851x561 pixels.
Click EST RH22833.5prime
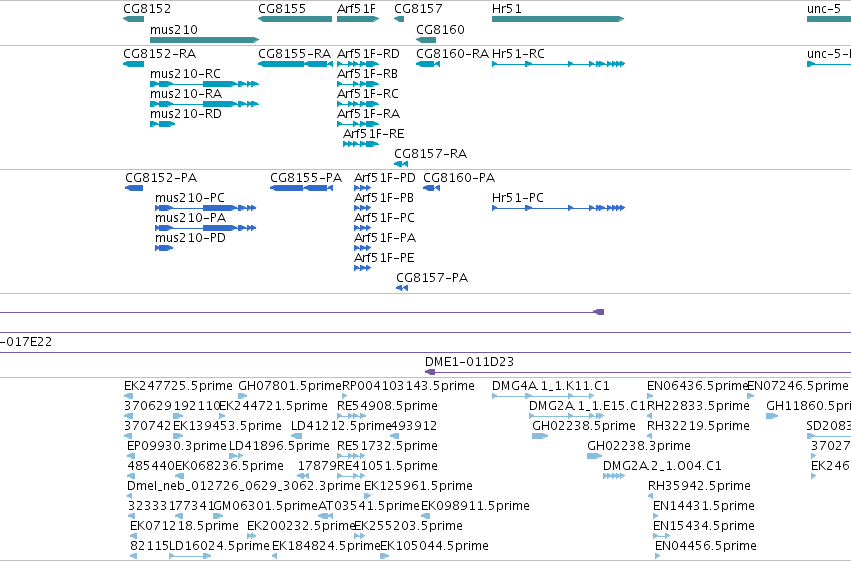pyautogui.click(x=698, y=406)
